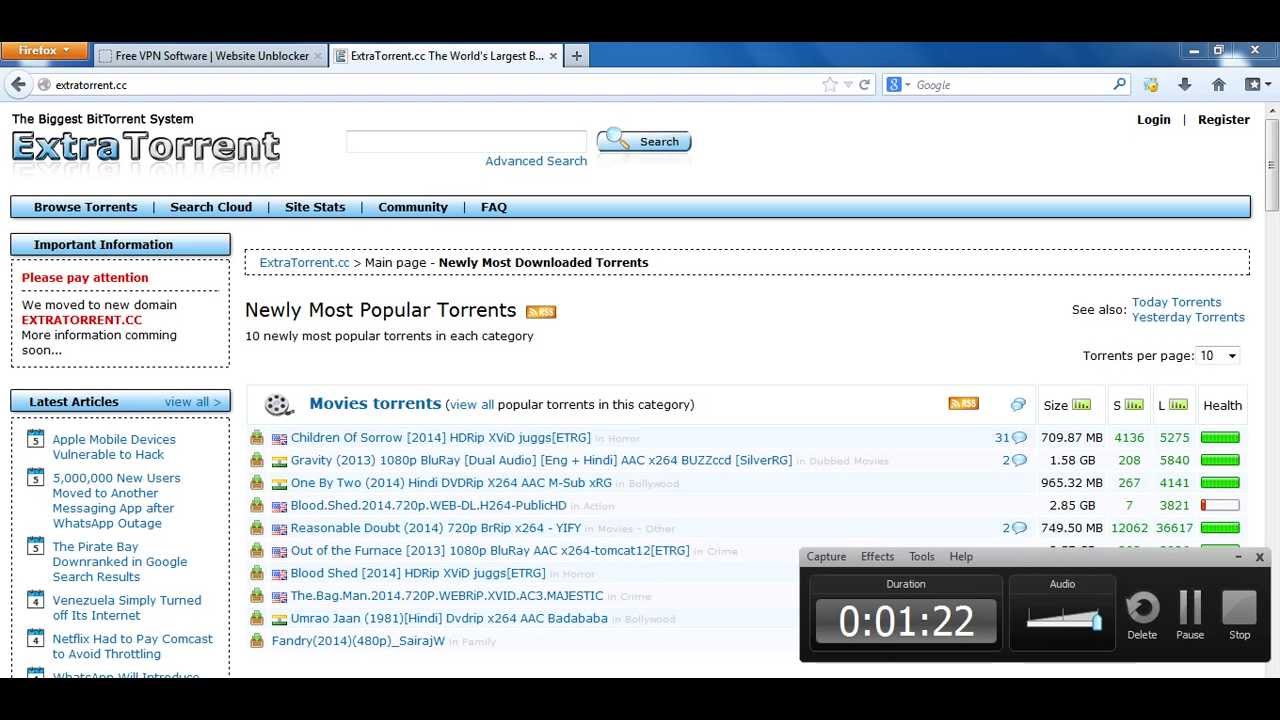
Task: Open the Torrents per page dropdown
Action: click(x=1218, y=356)
